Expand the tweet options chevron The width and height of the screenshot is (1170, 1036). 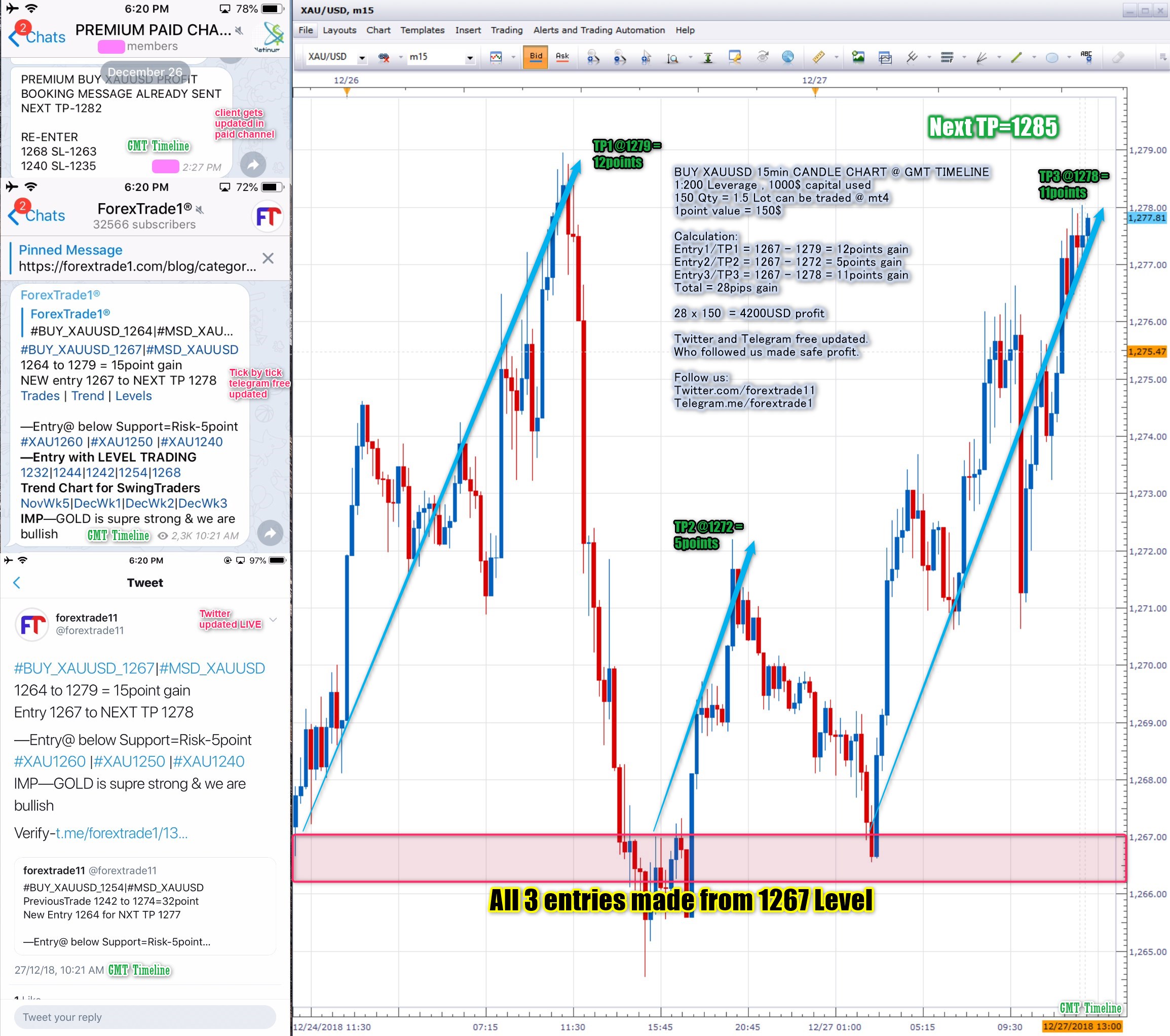pos(274,619)
